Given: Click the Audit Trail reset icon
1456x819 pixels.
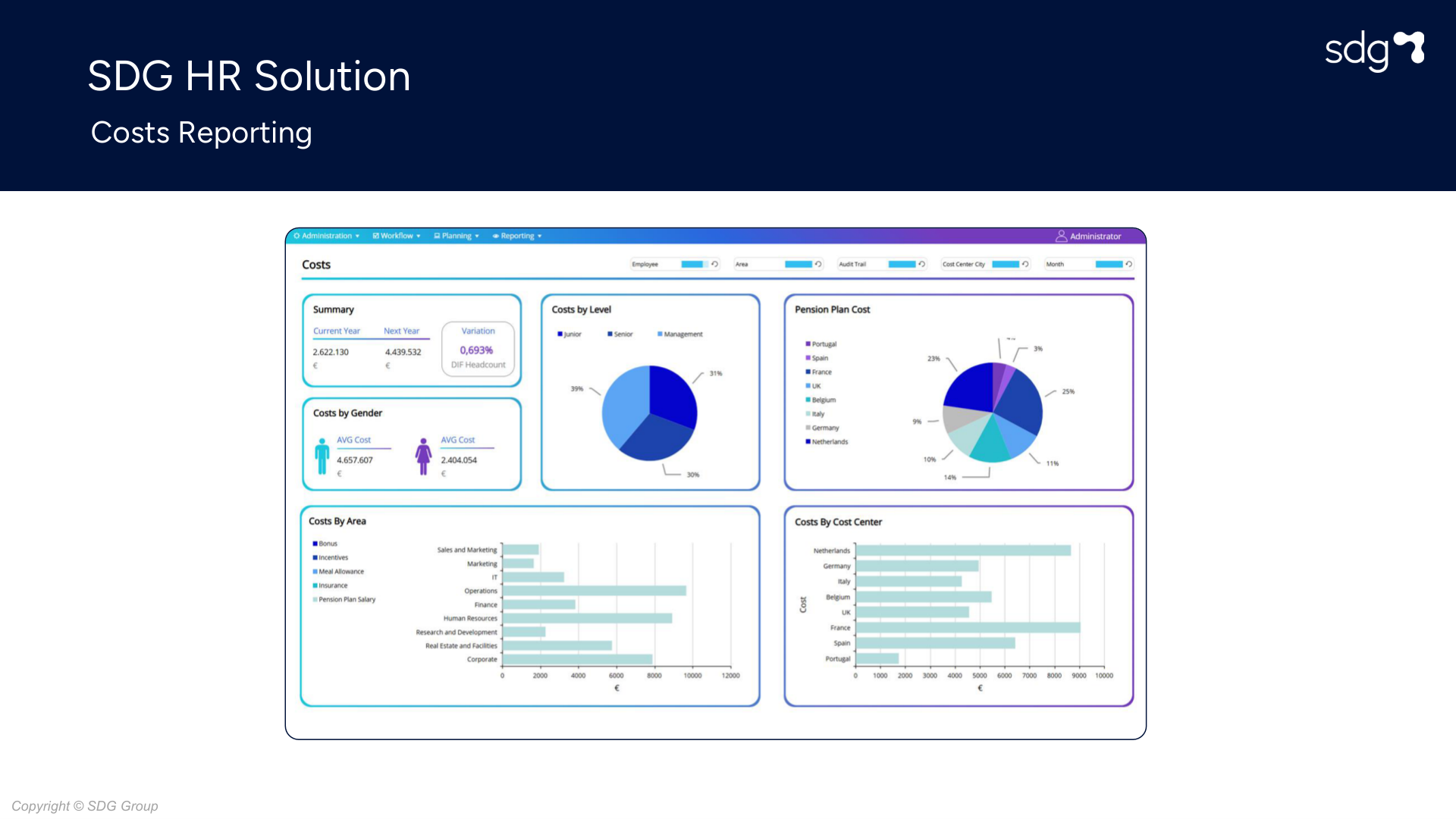Looking at the screenshot, I should pos(921,264).
